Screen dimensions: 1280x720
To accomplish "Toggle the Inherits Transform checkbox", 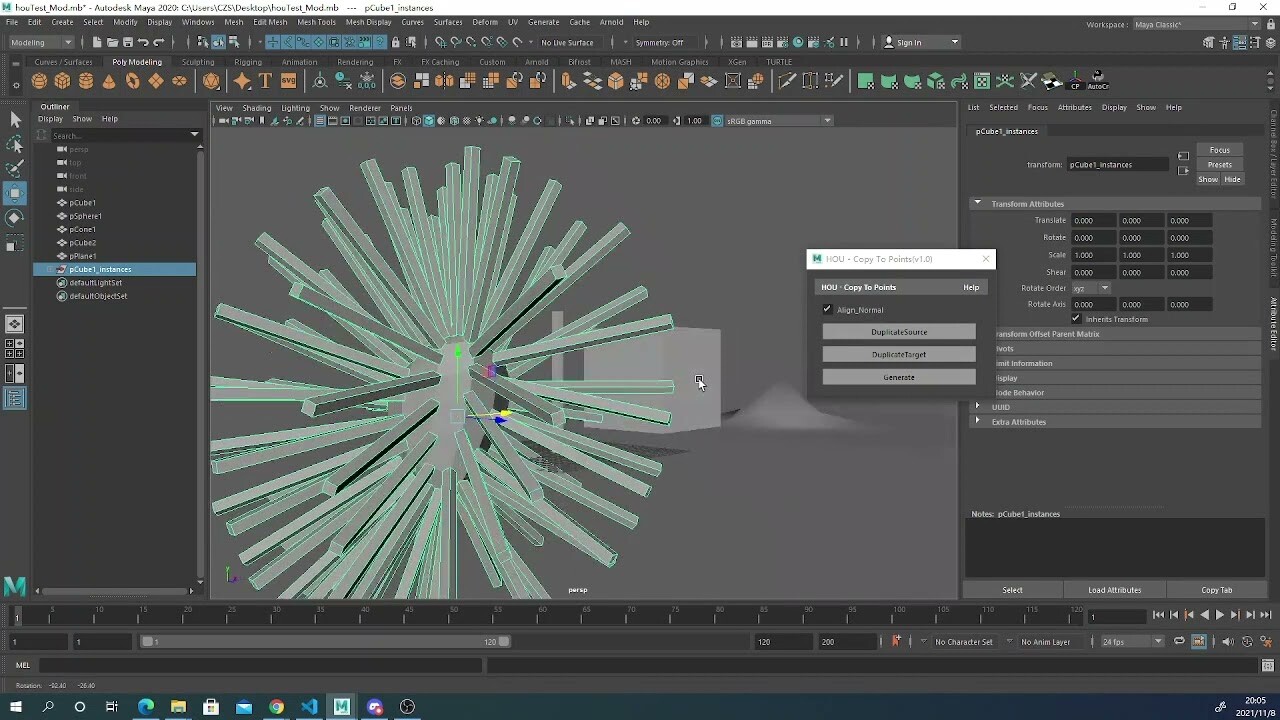I will pyautogui.click(x=1076, y=318).
